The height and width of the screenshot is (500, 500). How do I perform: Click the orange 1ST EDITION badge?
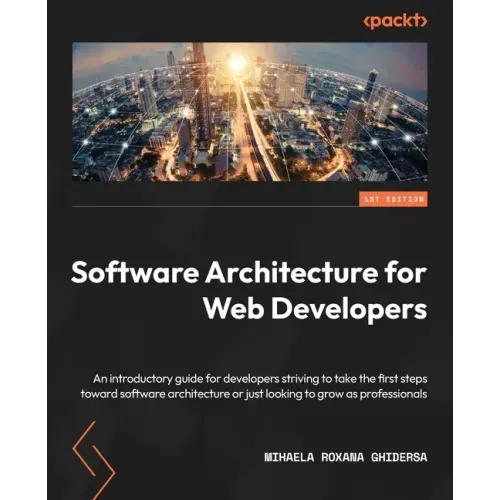pos(393,199)
